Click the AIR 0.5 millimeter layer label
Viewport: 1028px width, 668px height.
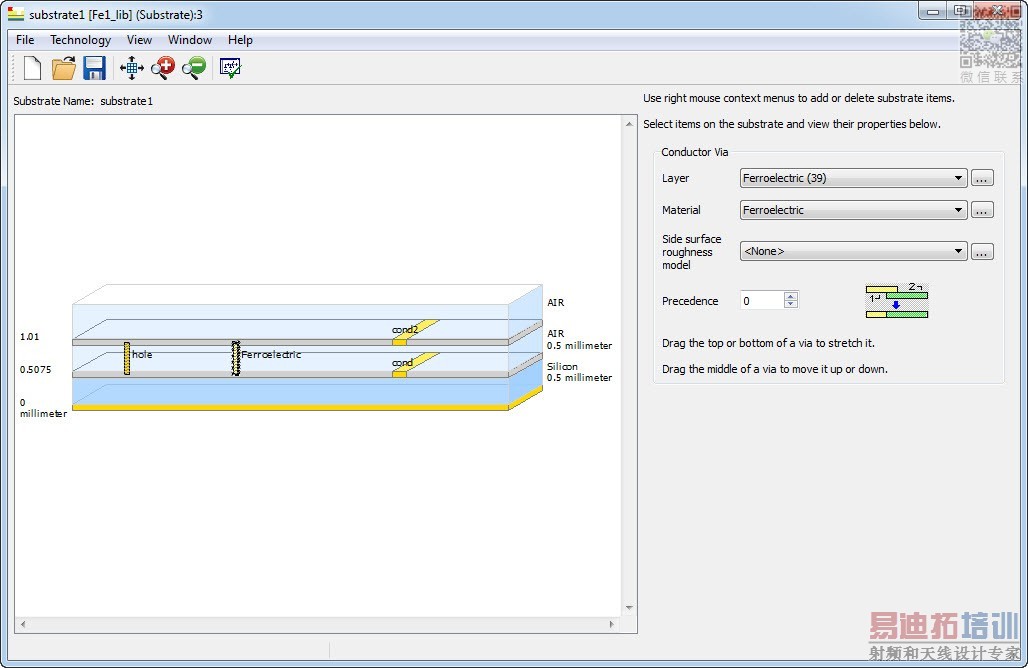coord(580,340)
